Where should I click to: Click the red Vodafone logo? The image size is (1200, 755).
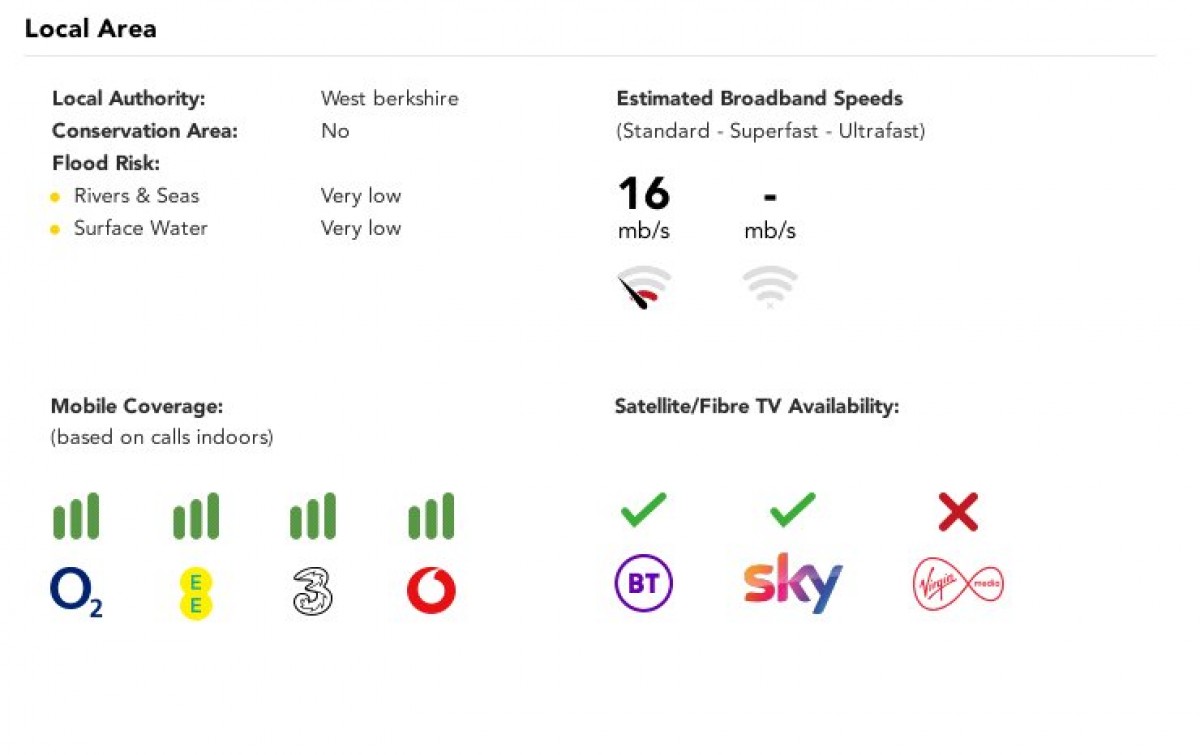[431, 592]
